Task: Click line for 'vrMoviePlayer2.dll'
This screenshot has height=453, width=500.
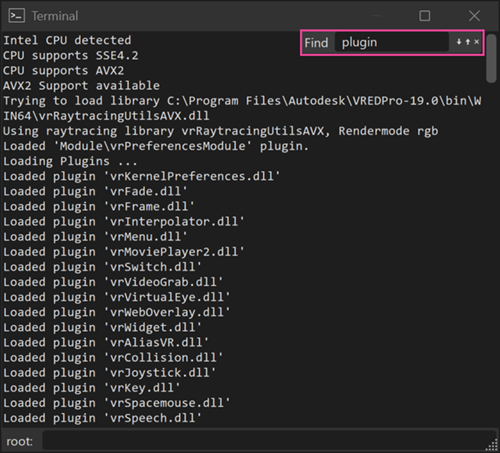Action: (x=124, y=252)
